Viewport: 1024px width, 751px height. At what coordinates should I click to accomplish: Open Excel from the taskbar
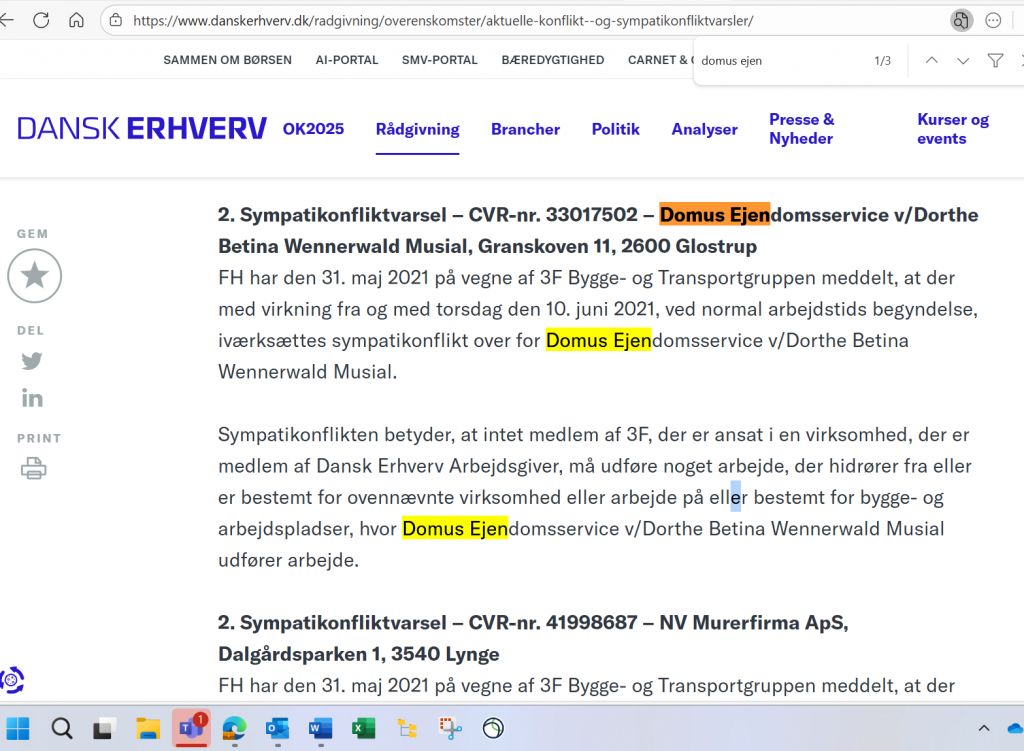click(364, 728)
